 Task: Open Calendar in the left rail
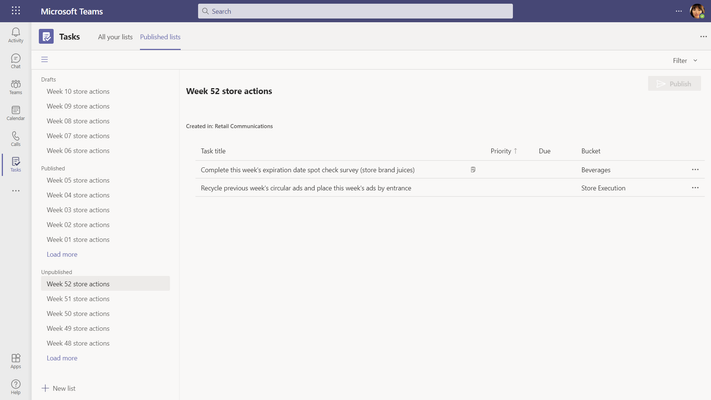tap(15, 112)
